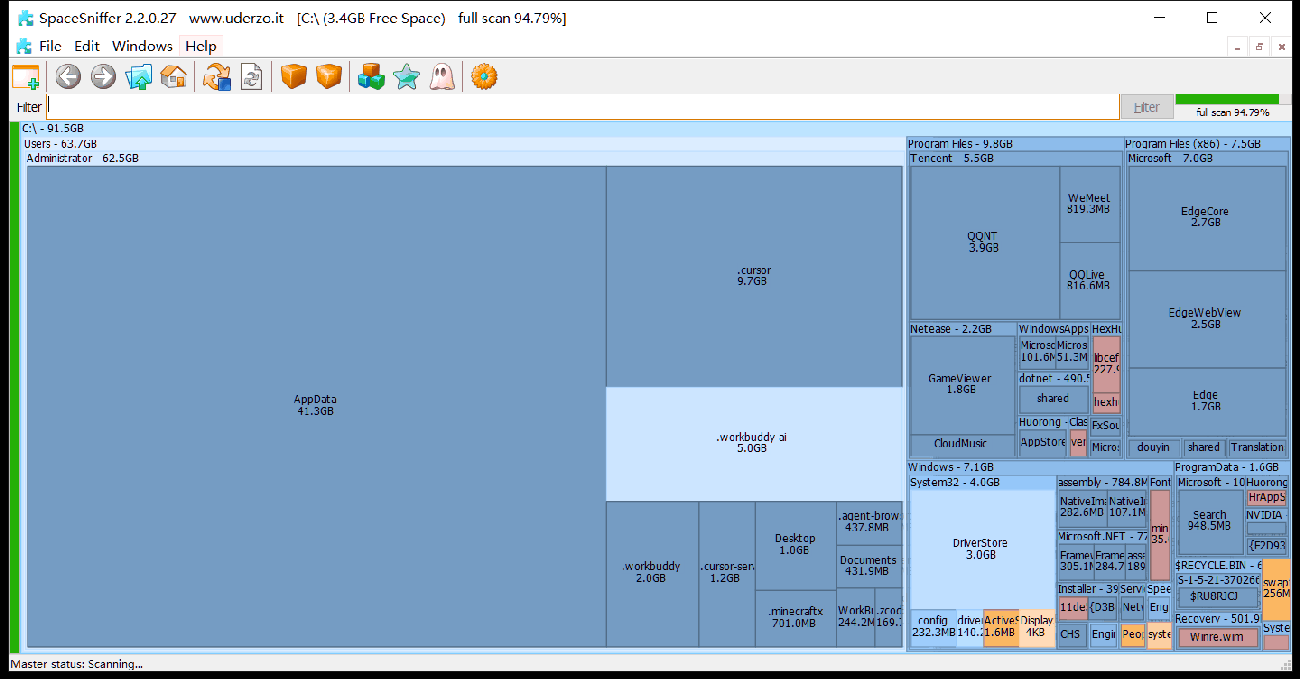Select the AppData 41.3GB block
Screen dimensions: 1300x679
[x=315, y=406]
